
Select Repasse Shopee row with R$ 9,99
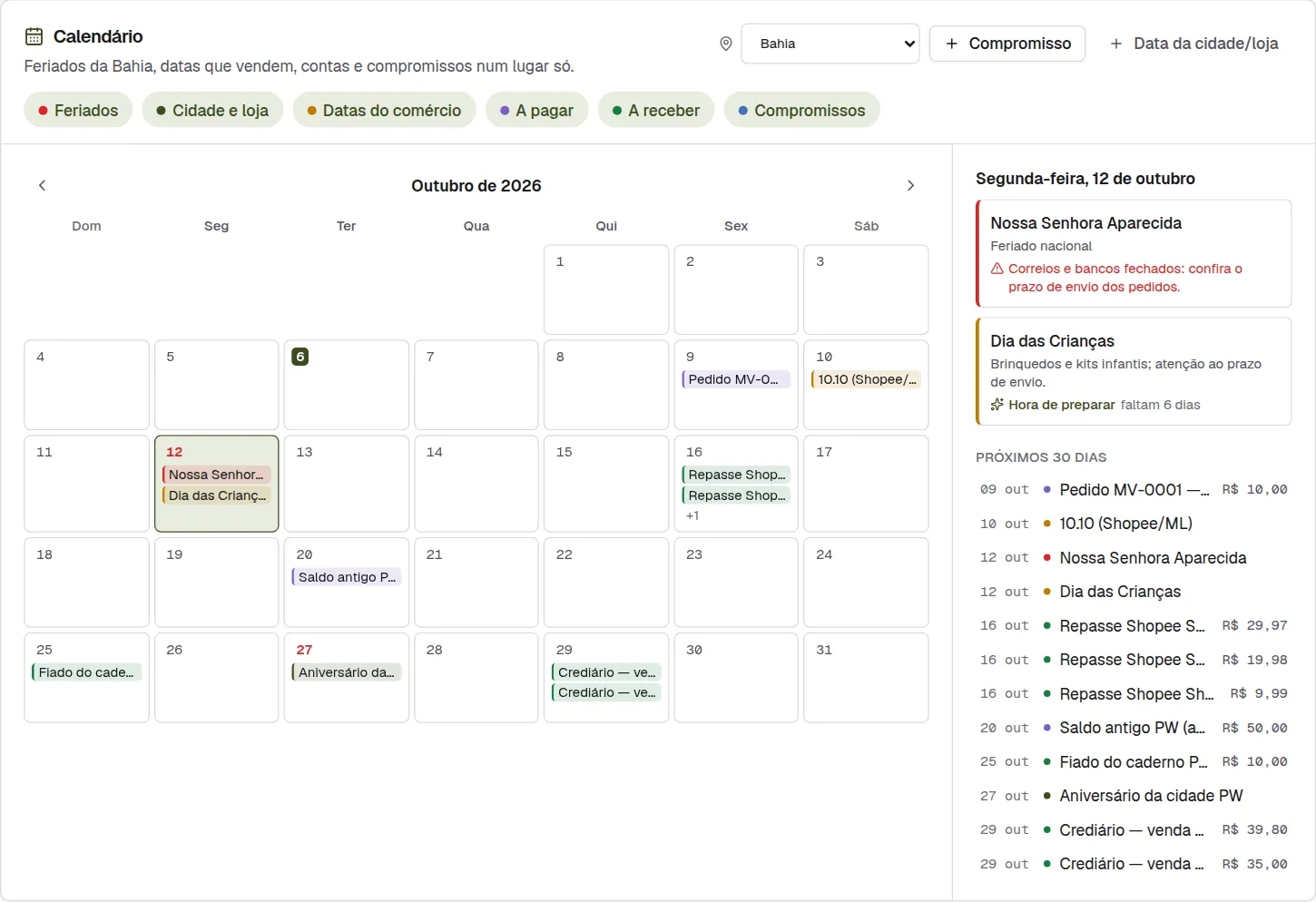[1134, 694]
